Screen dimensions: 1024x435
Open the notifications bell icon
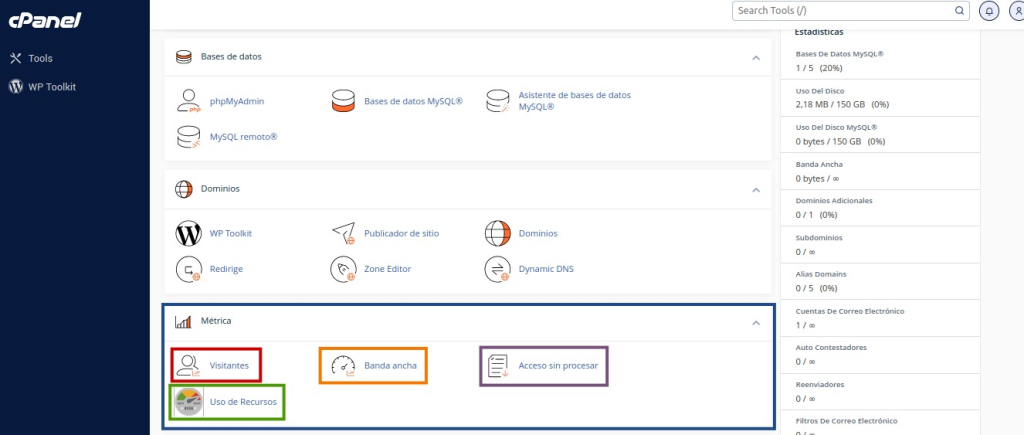pos(989,11)
